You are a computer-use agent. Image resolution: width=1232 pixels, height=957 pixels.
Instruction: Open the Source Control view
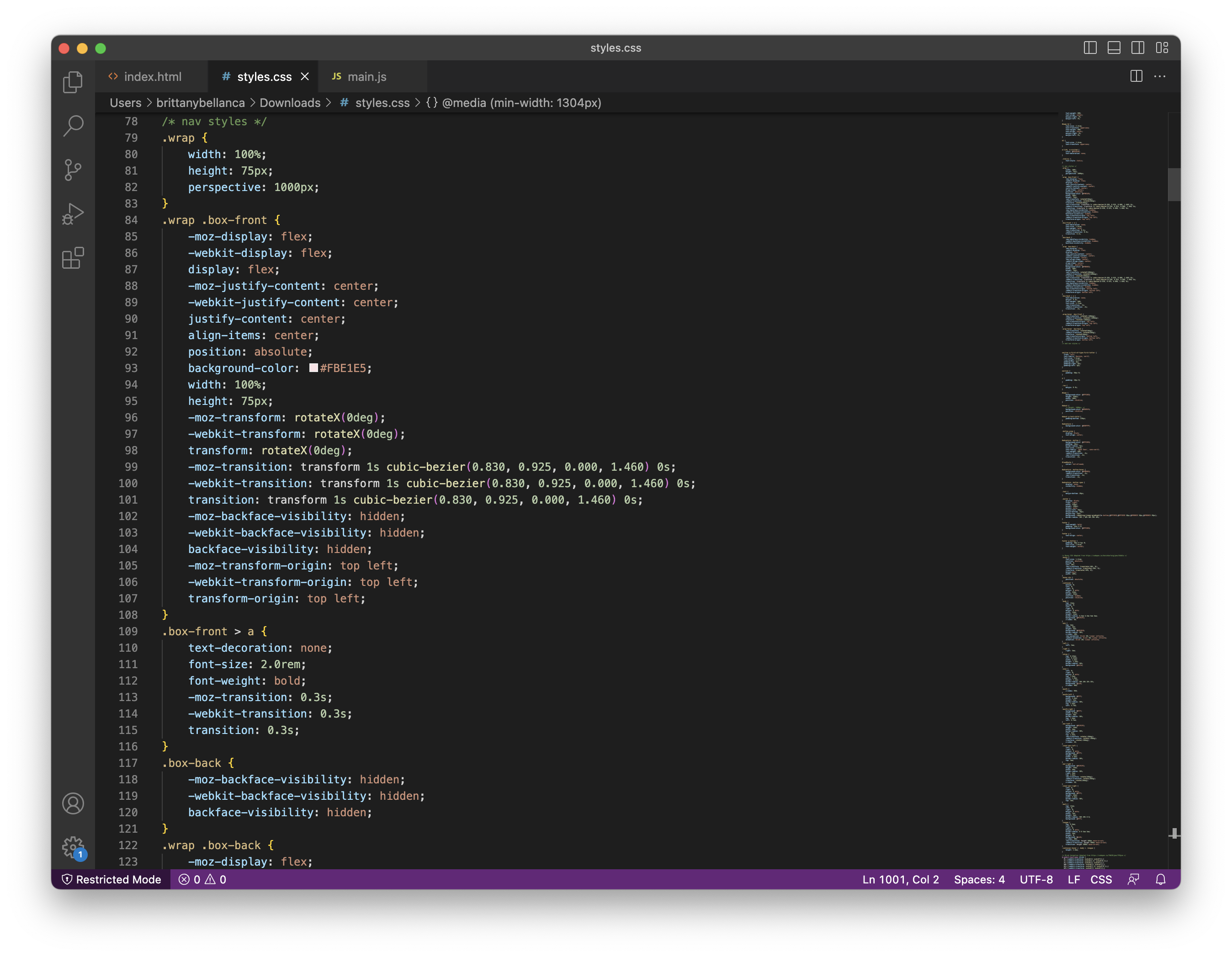(x=73, y=170)
